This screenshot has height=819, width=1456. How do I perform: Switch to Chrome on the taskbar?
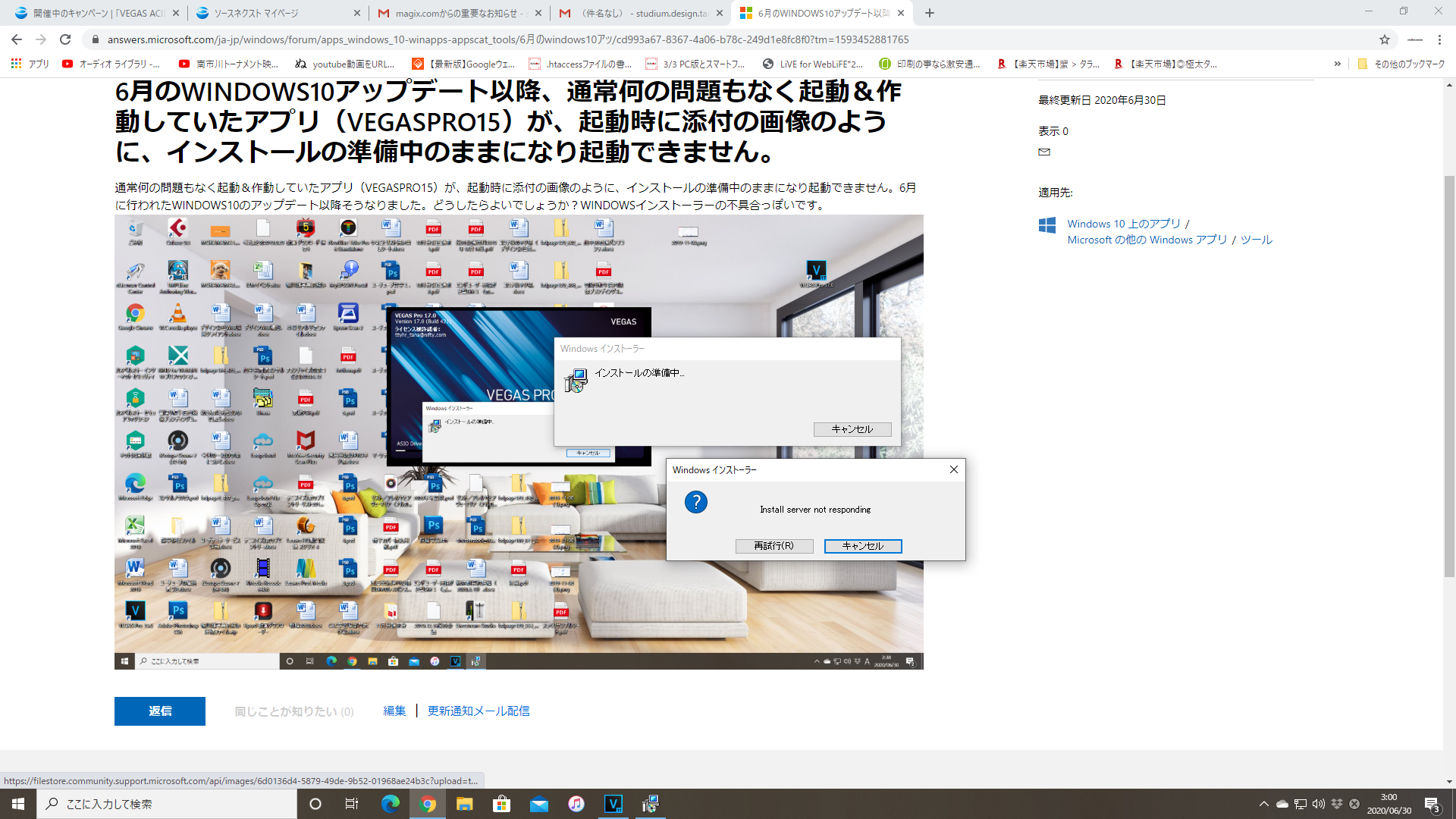[x=428, y=804]
